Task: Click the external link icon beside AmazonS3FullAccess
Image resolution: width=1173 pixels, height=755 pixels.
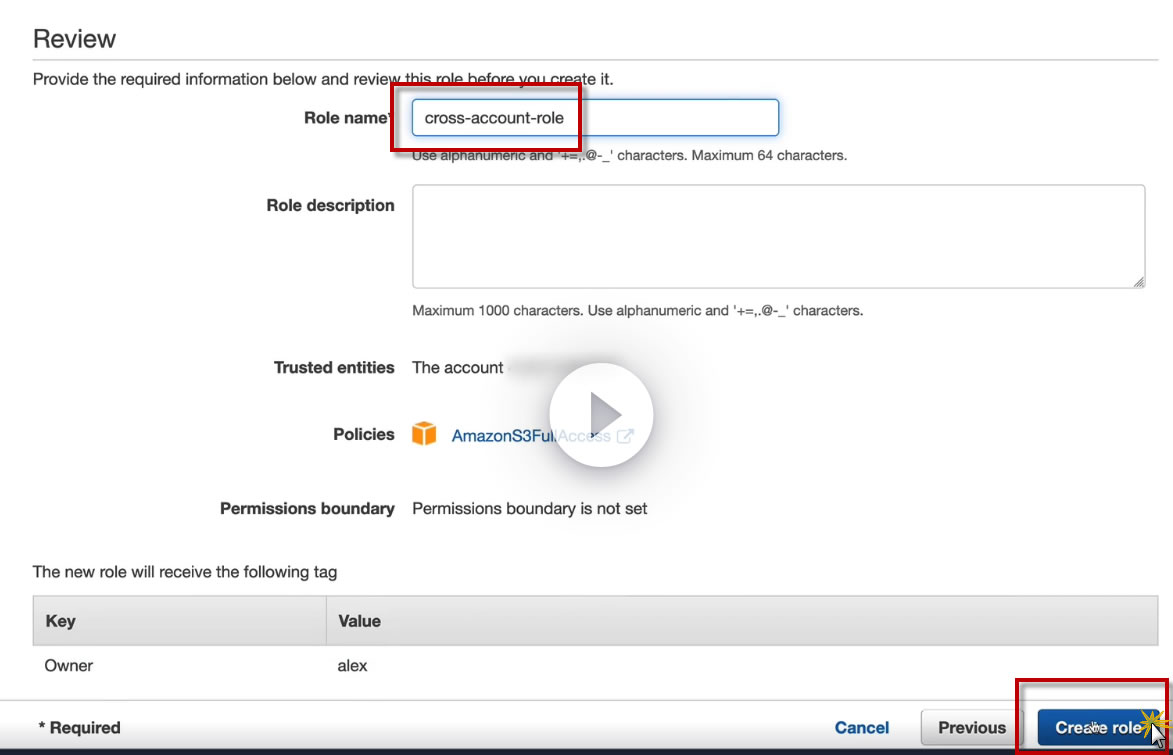Action: [625, 436]
